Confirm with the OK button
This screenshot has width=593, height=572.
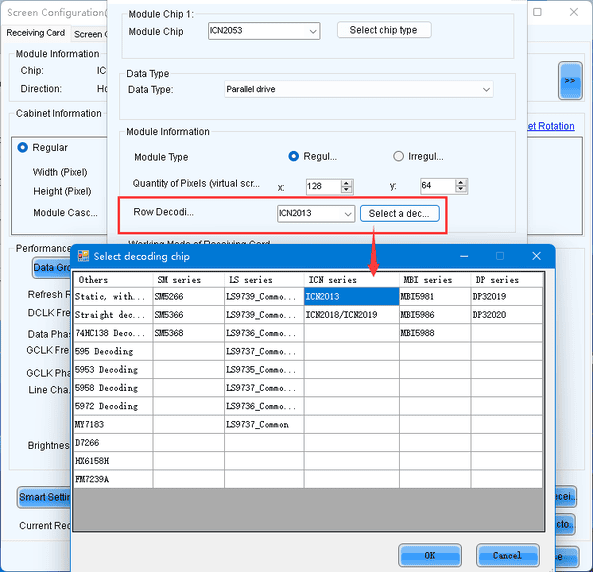click(x=430, y=555)
